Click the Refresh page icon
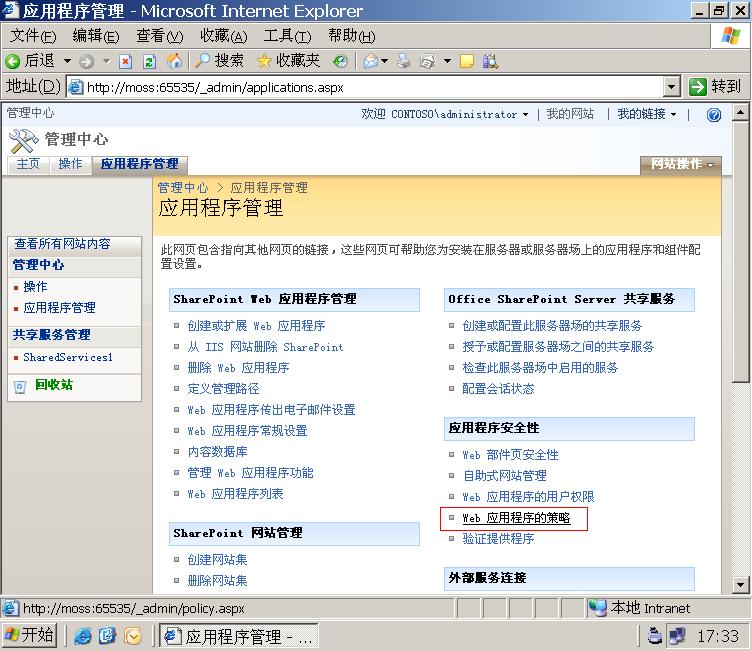The height and width of the screenshot is (651, 752). pyautogui.click(x=150, y=61)
